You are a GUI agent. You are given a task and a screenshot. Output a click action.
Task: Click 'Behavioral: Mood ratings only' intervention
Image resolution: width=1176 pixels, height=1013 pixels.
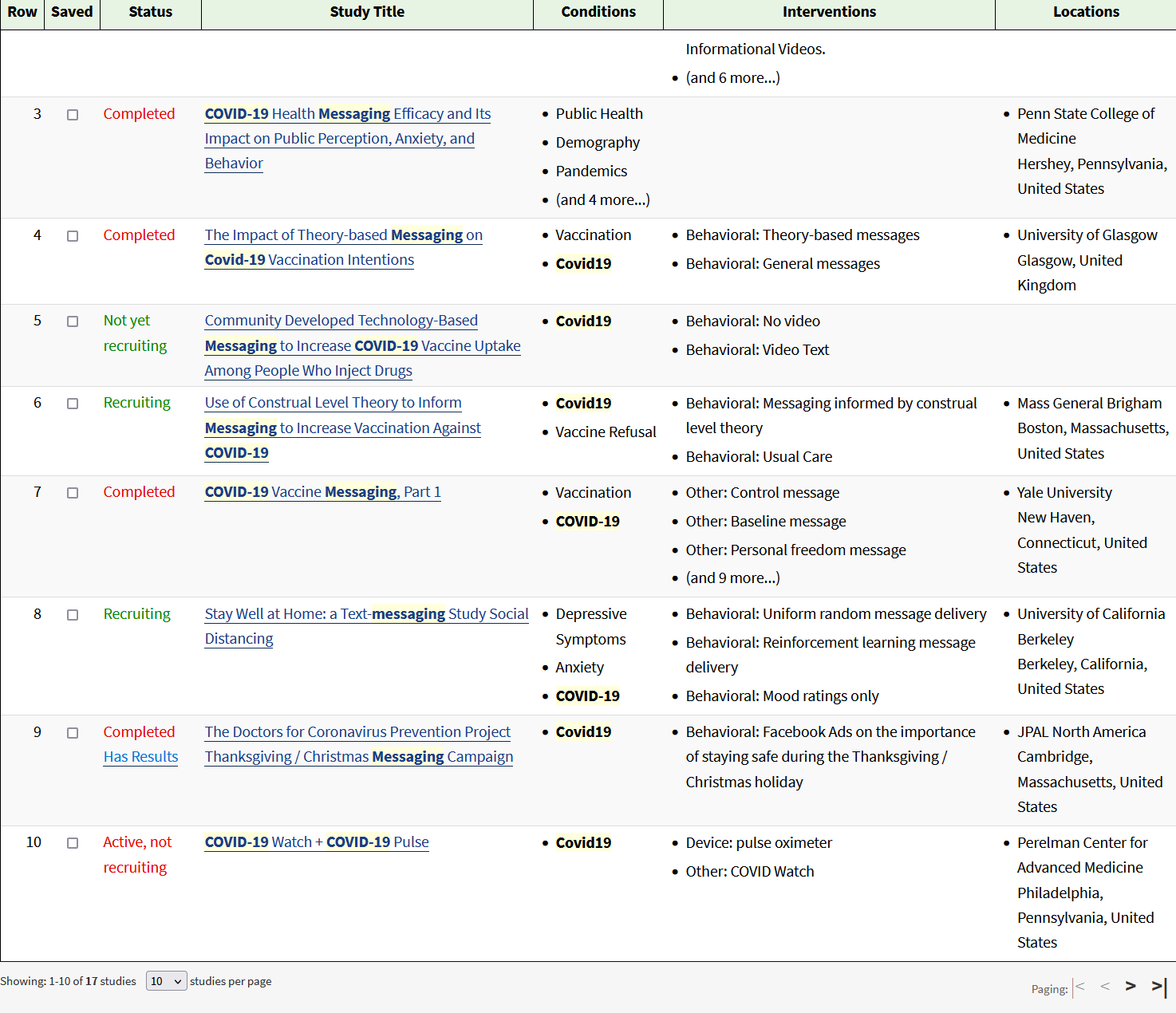pyautogui.click(x=782, y=696)
